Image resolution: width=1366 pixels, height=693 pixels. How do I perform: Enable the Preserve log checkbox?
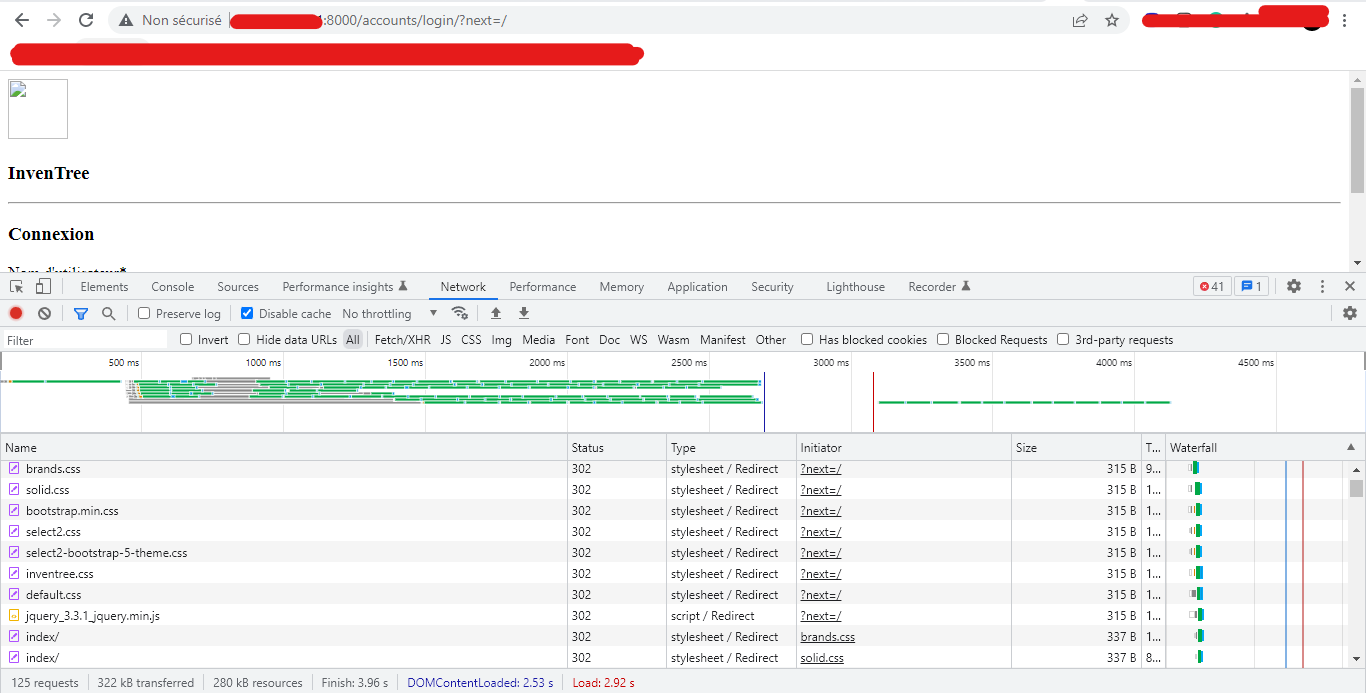[144, 313]
